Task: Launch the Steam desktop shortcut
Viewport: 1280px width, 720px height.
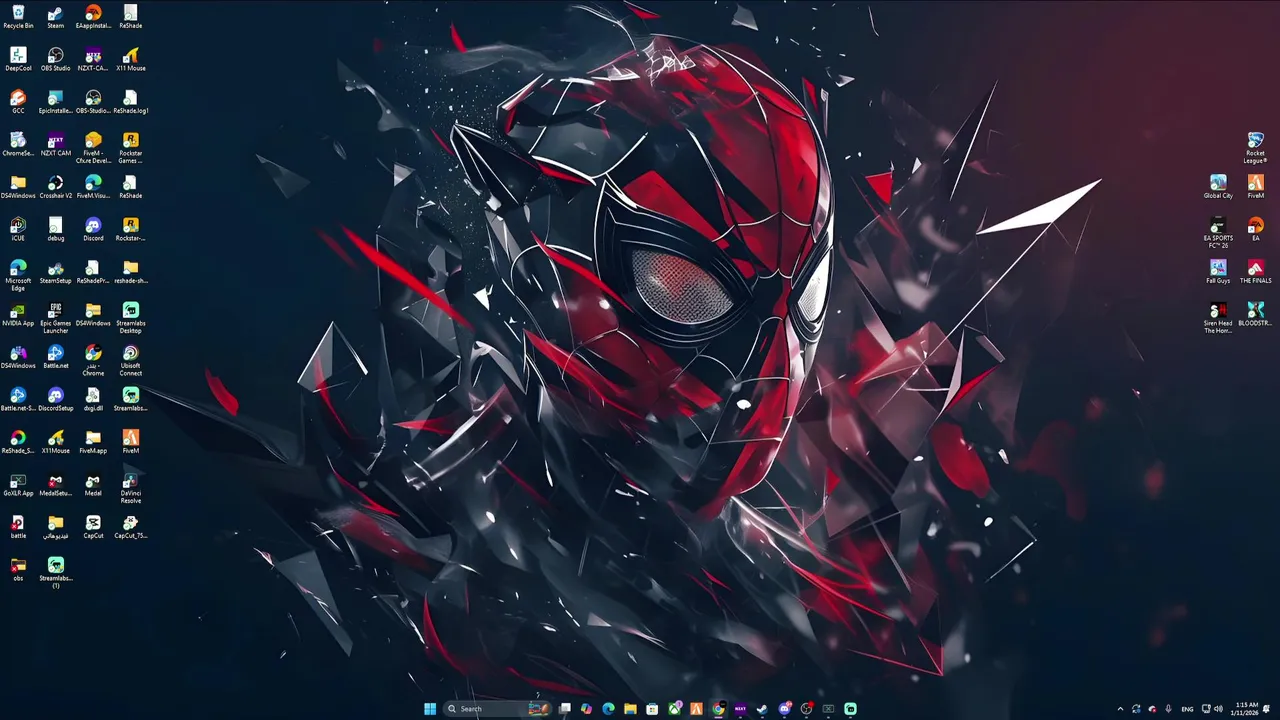Action: coord(55,17)
